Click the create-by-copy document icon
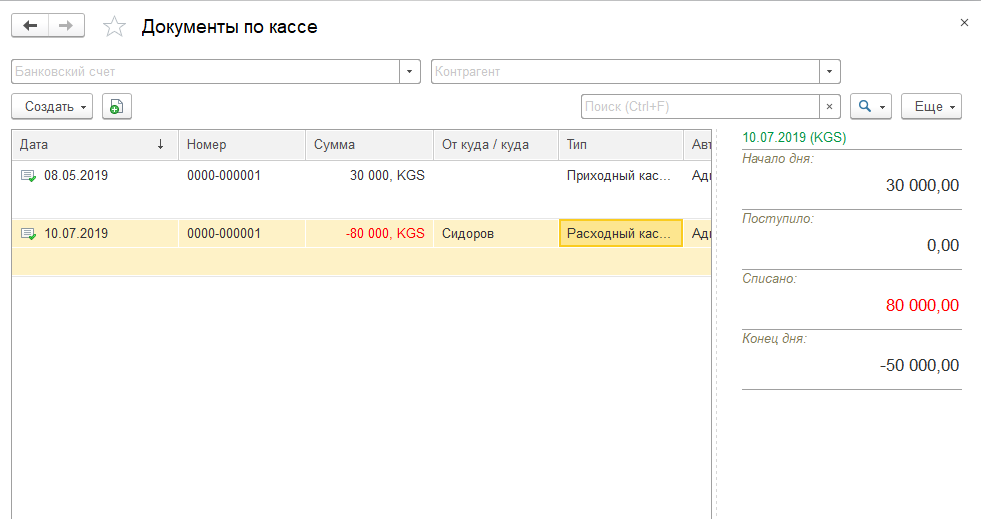 tap(117, 106)
